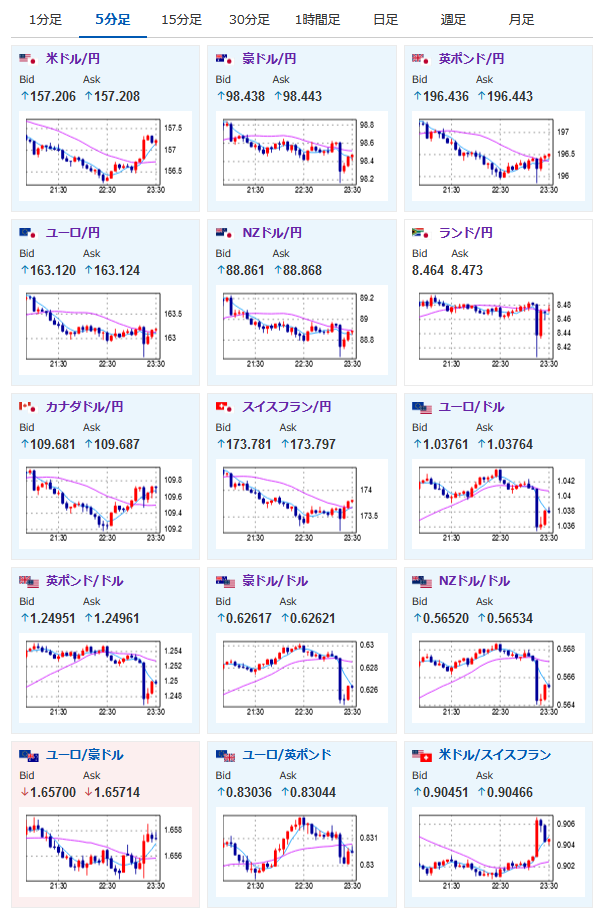Click the US/Japan flag icon beside 米ドル/円
599x909 pixels.
pyautogui.click(x=27, y=59)
